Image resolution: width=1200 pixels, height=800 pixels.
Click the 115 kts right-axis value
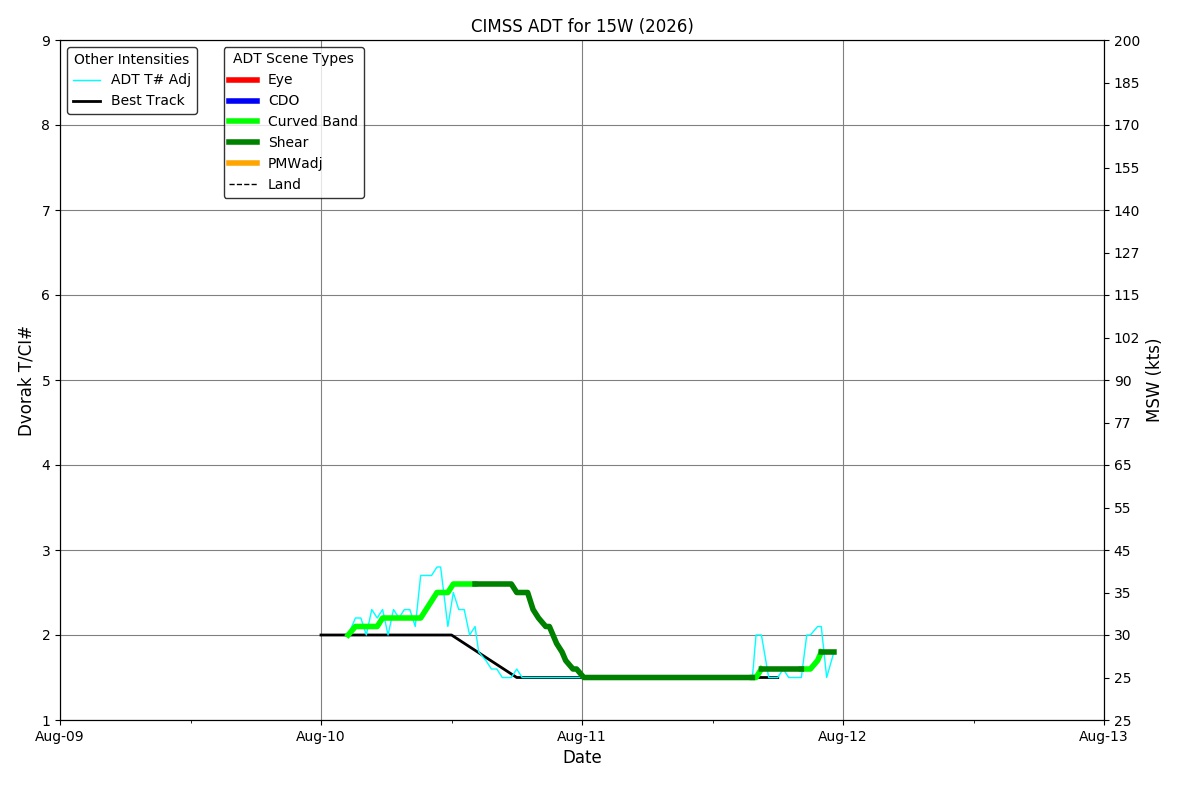pos(1126,296)
